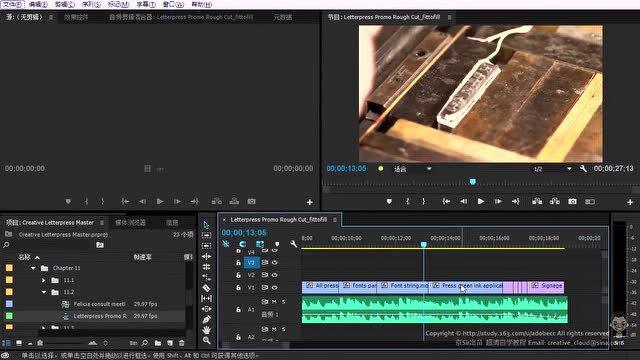Select the Hand tool
Screen dimensions: 640x360
207,330
